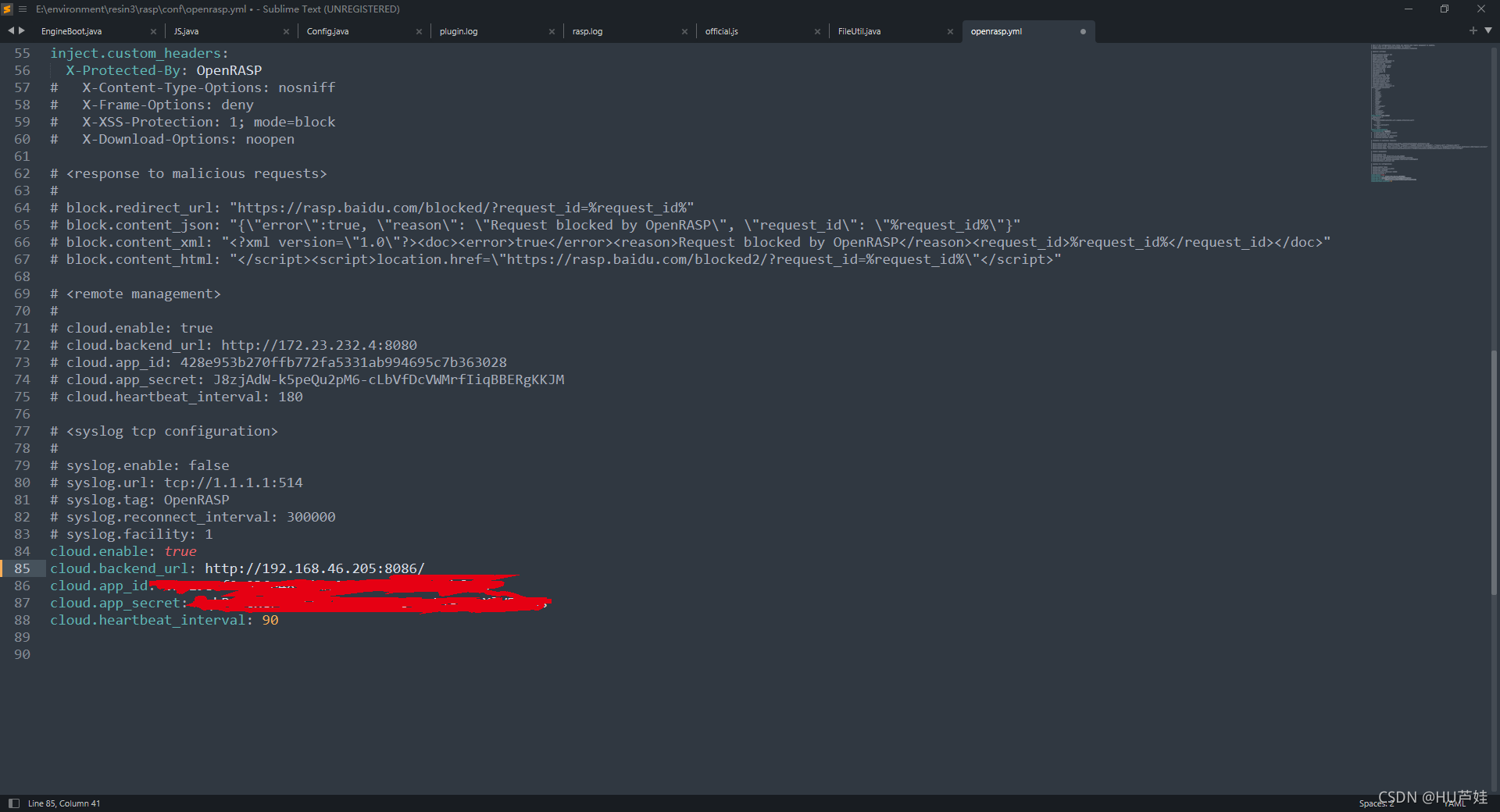1500x812 pixels.
Task: Close the plugin.log tab via its x
Action: coord(552,31)
